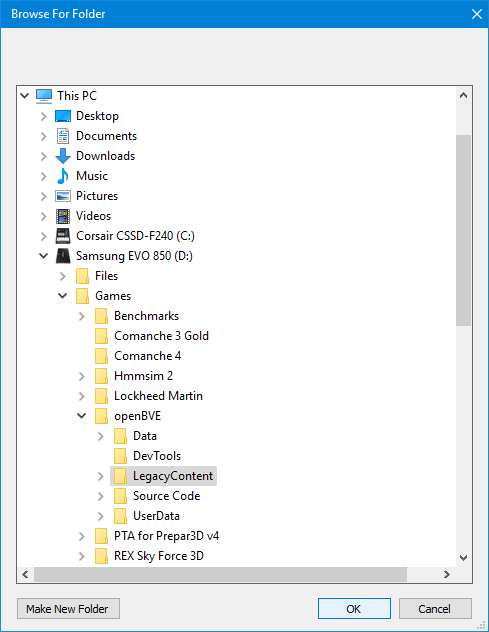Click the Data folder icon
The height and width of the screenshot is (632, 489).
(120, 436)
